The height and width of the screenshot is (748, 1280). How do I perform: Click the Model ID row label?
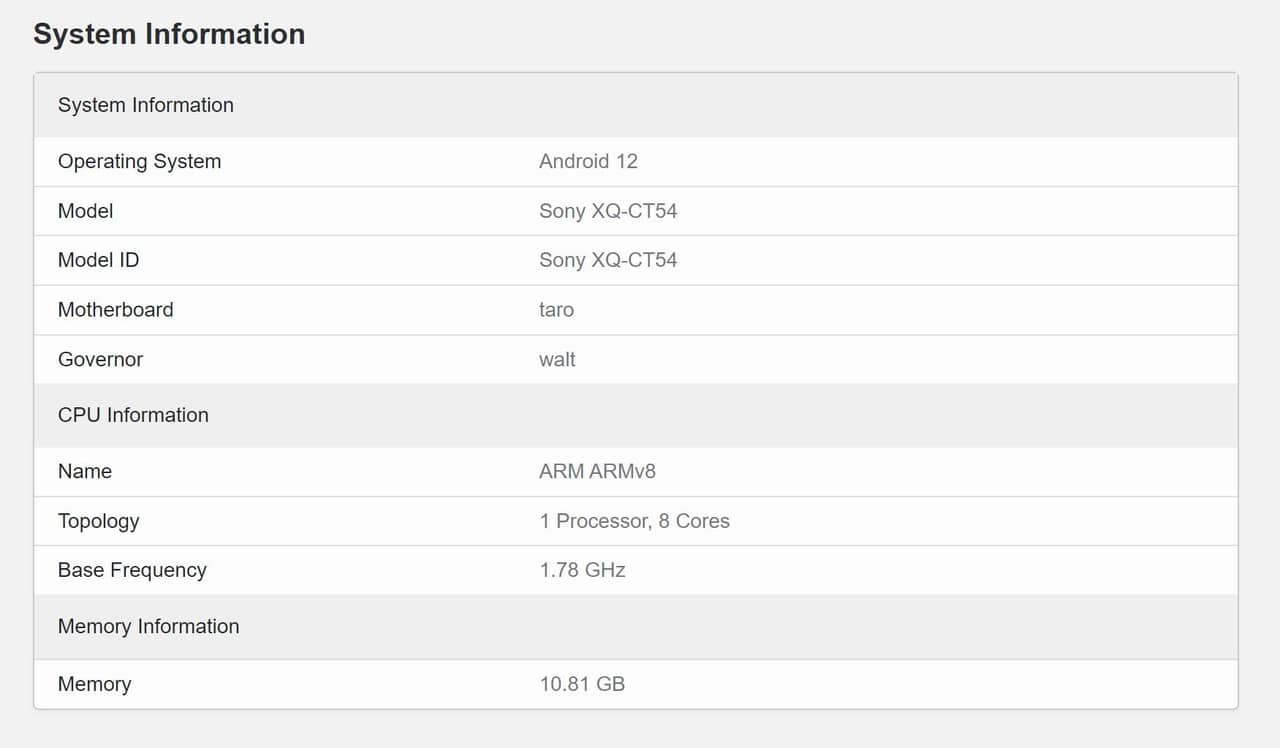pyautogui.click(x=98, y=260)
